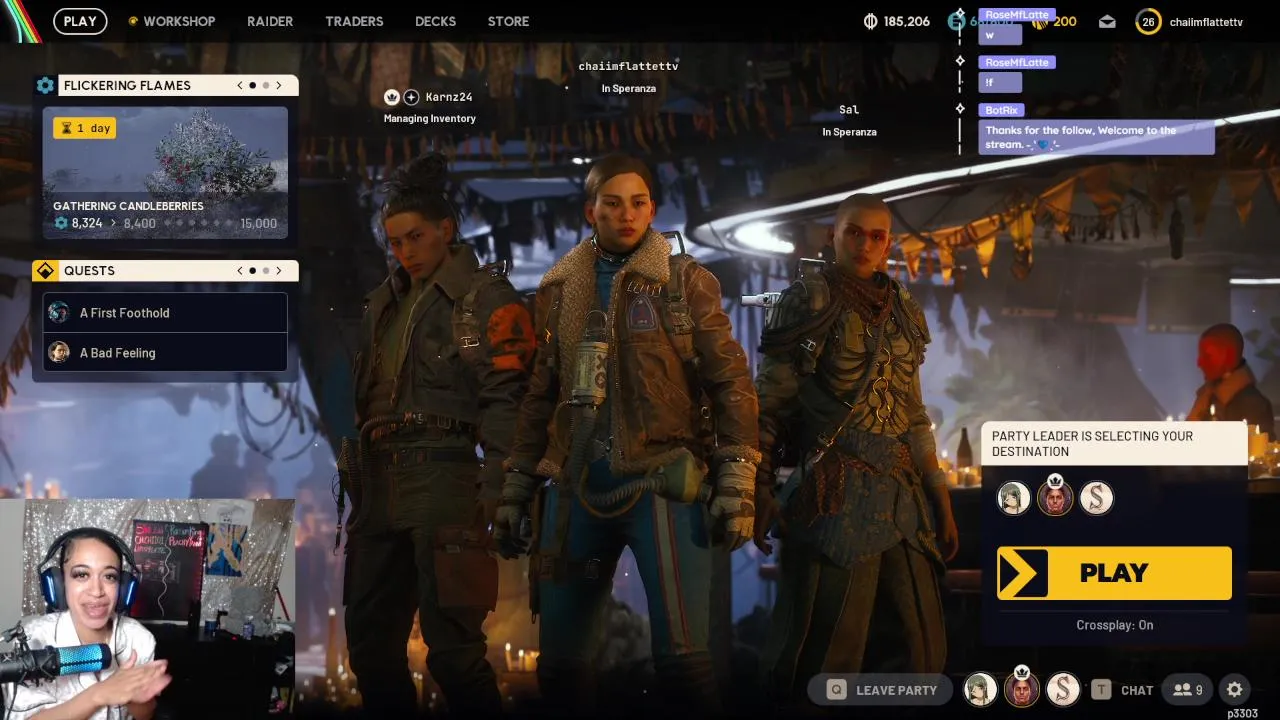Viewport: 1280px width, 720px height.
Task: Click the A Bad Feeling quest giver portrait
Action: coord(59,352)
